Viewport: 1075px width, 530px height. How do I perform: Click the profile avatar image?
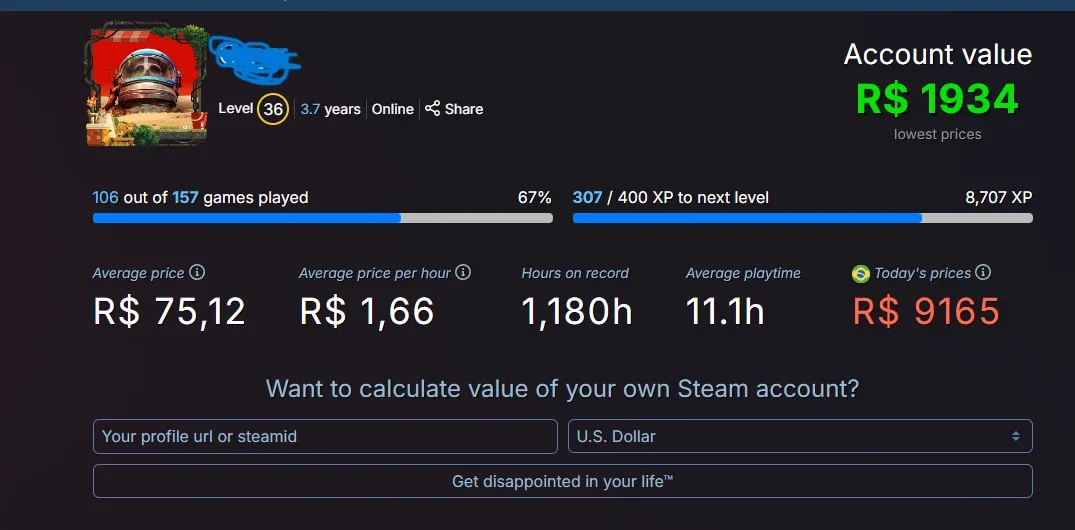tap(147, 84)
